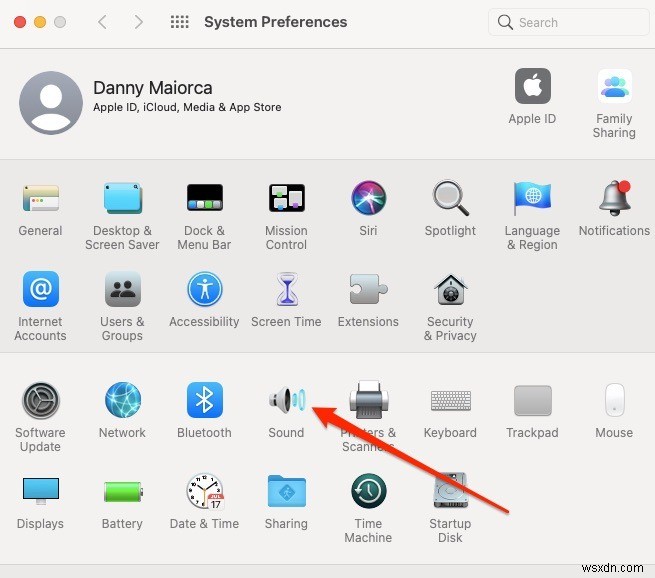655x578 pixels.
Task: Open Extensions preferences
Action: click(368, 289)
